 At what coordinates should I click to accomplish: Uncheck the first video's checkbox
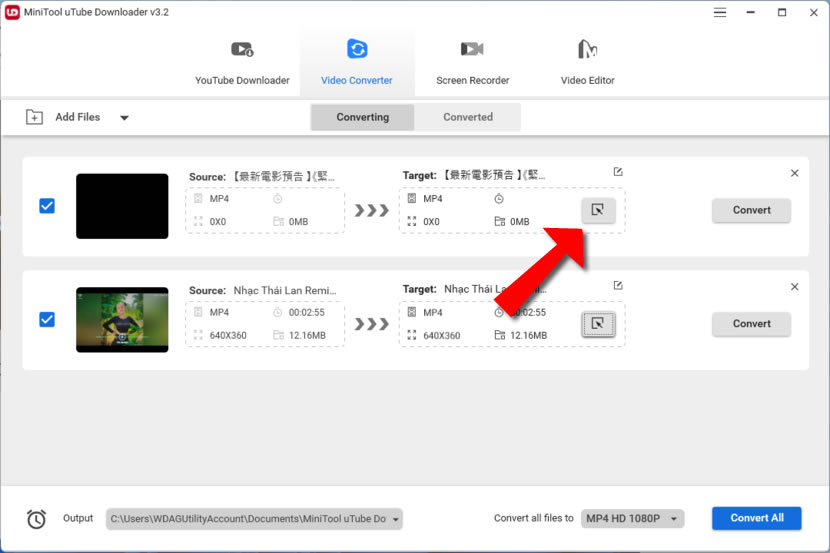click(x=47, y=206)
